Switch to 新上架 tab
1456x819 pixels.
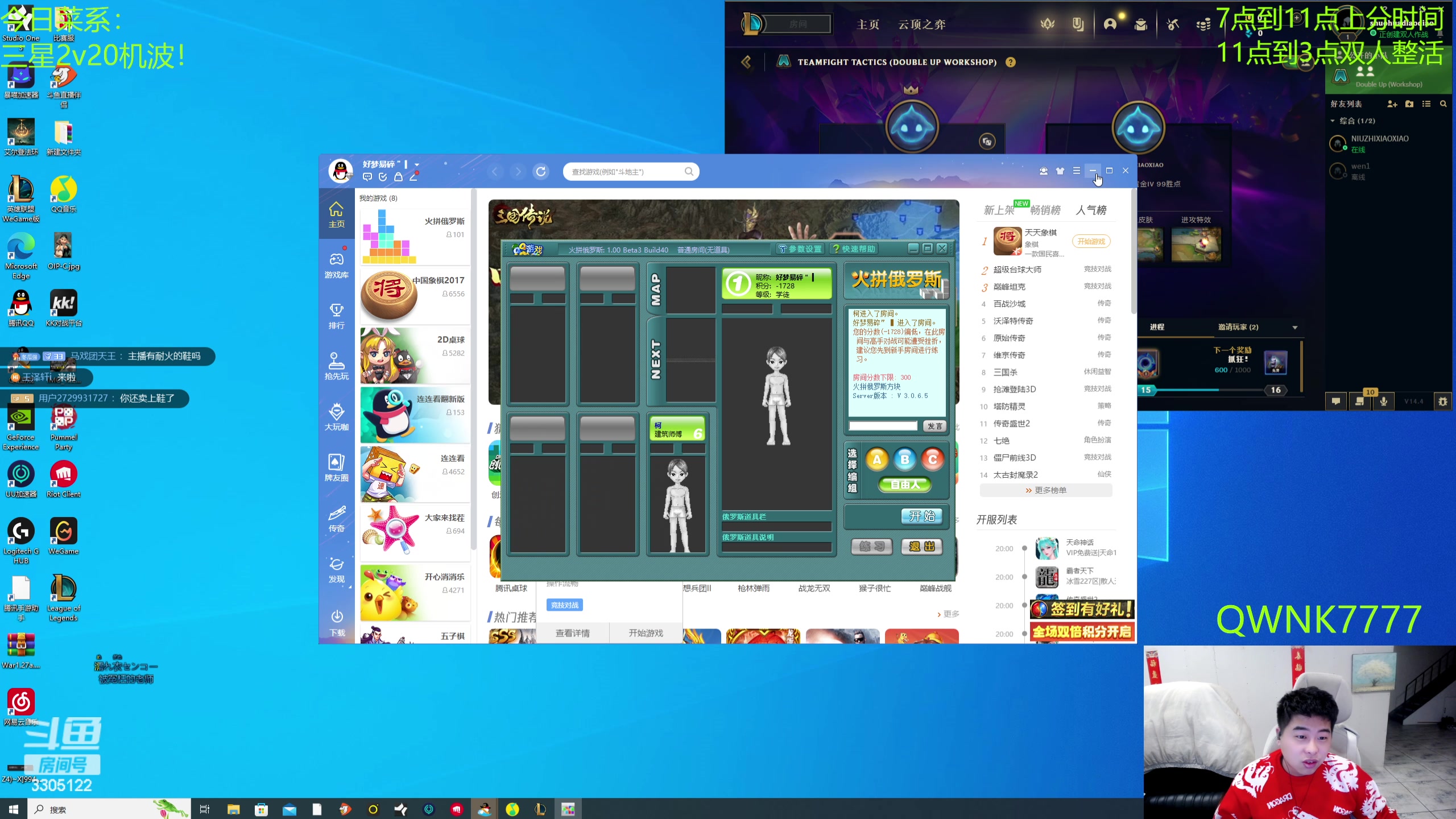click(999, 210)
